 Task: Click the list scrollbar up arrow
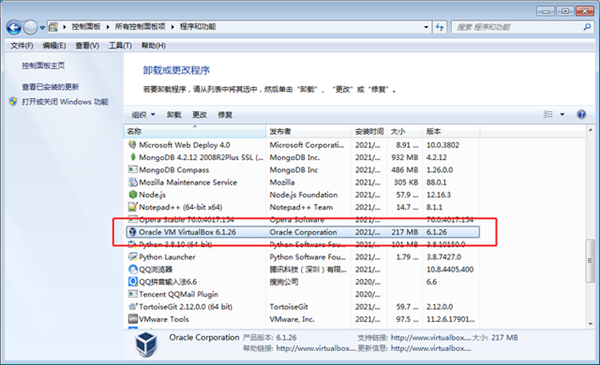pyautogui.click(x=590, y=130)
